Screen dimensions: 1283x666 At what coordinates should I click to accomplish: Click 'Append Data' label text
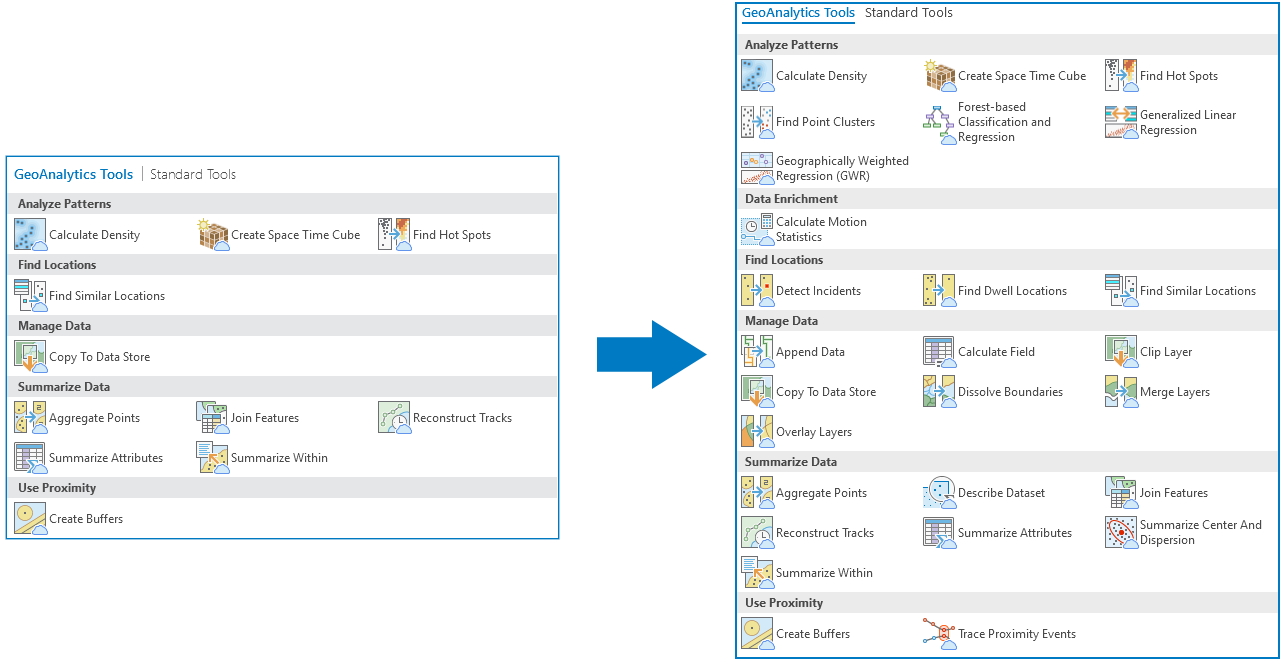[810, 352]
